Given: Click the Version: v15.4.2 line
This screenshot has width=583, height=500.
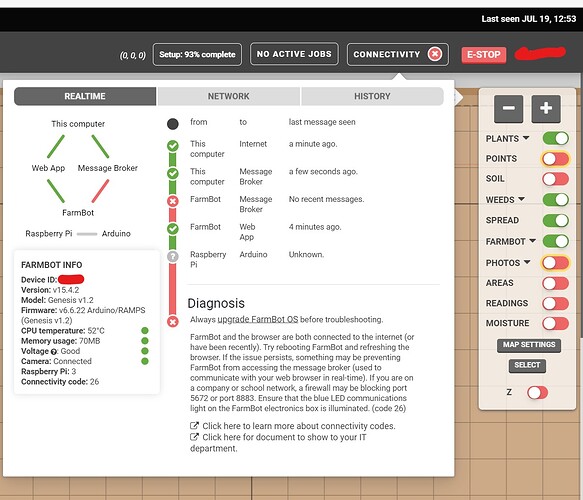Looking at the screenshot, I should (50, 290).
